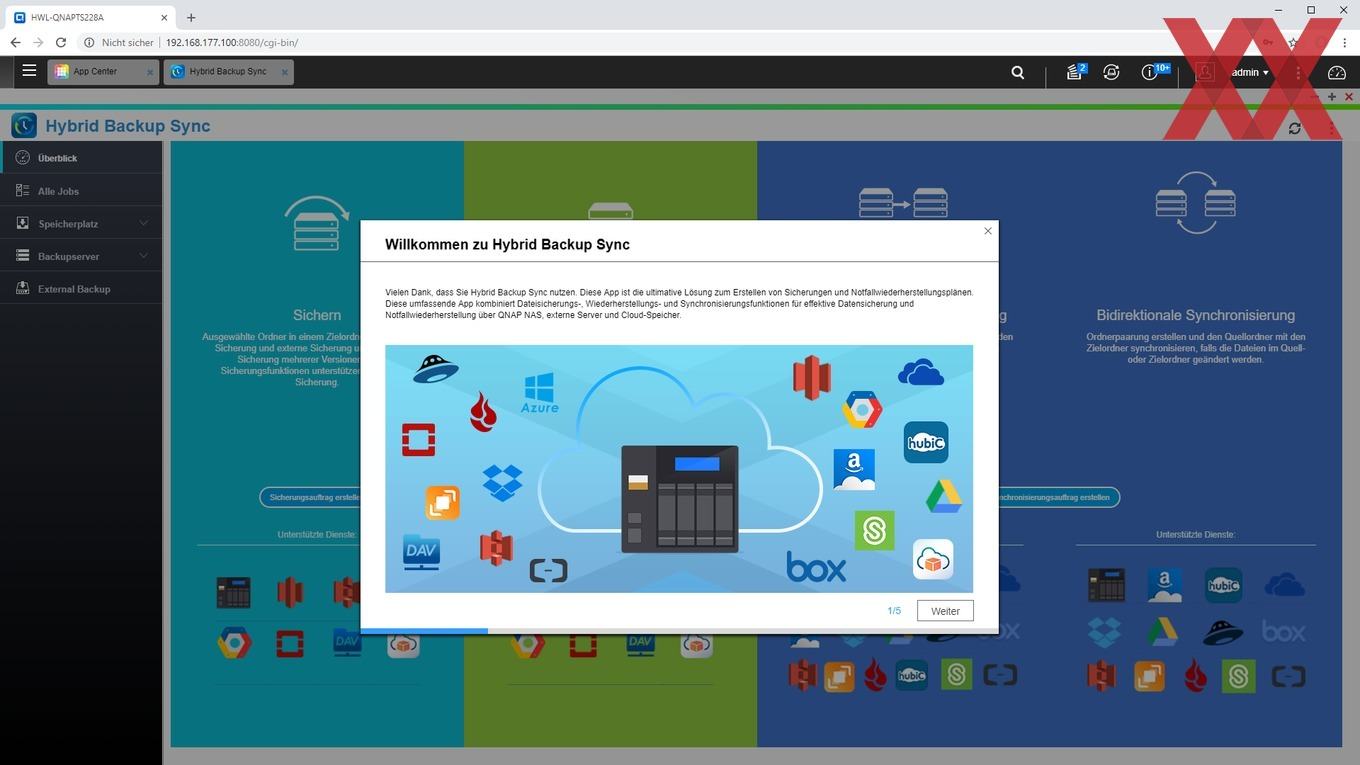Click QNAP NAS icon in Bidirektionale Synchronisierung panel
The height and width of the screenshot is (765, 1360).
click(x=1105, y=585)
